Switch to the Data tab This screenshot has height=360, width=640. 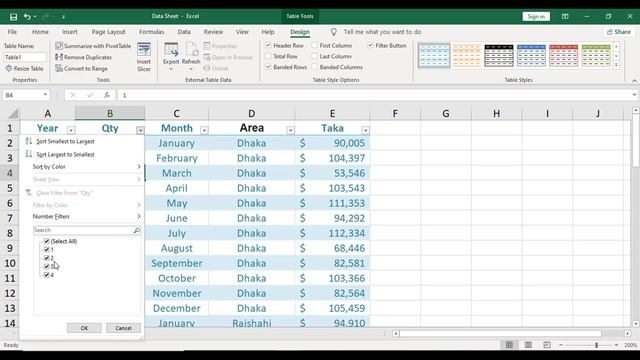(184, 32)
